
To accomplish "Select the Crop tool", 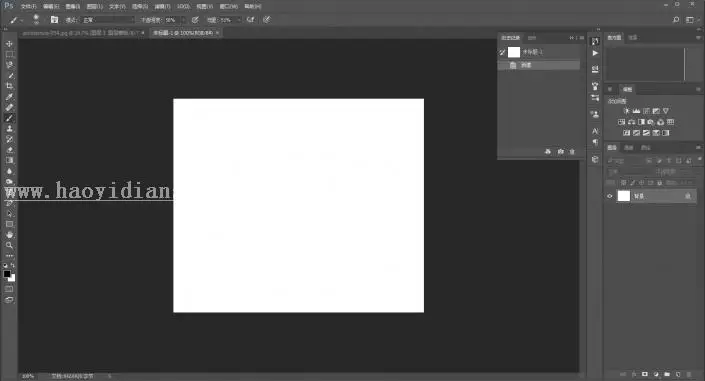I will coord(9,86).
